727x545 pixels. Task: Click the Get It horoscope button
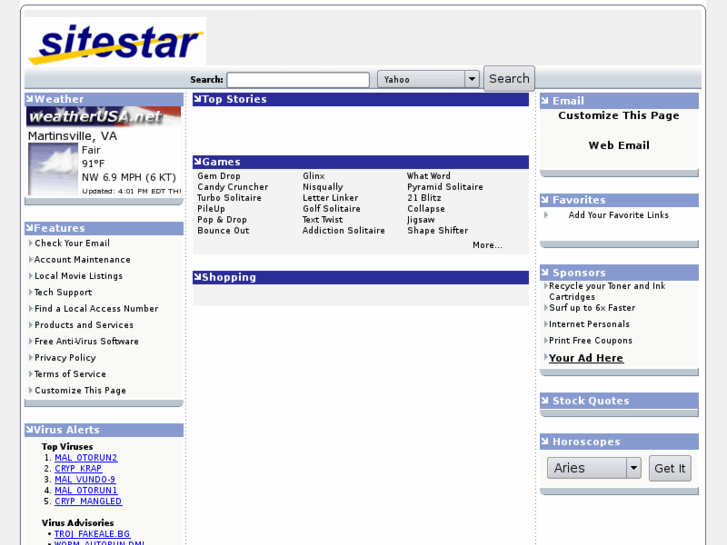(670, 468)
